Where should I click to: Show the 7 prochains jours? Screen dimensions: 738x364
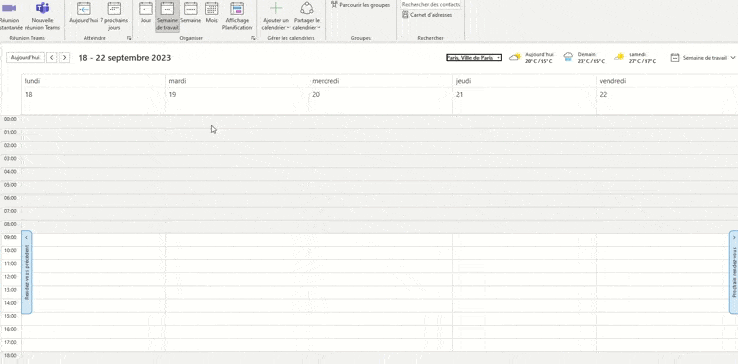pos(114,16)
